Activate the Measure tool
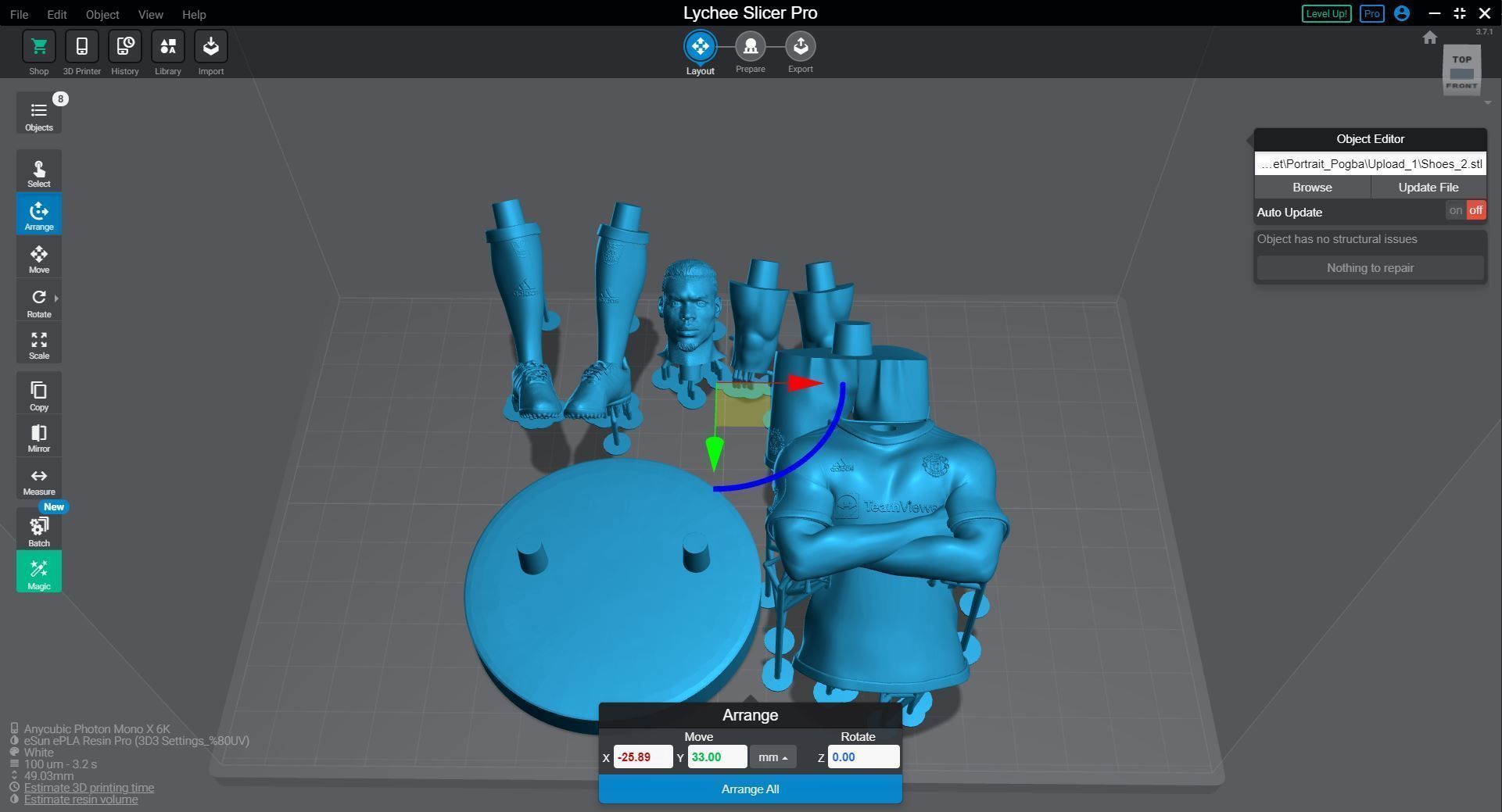The width and height of the screenshot is (1502, 812). coord(38,480)
